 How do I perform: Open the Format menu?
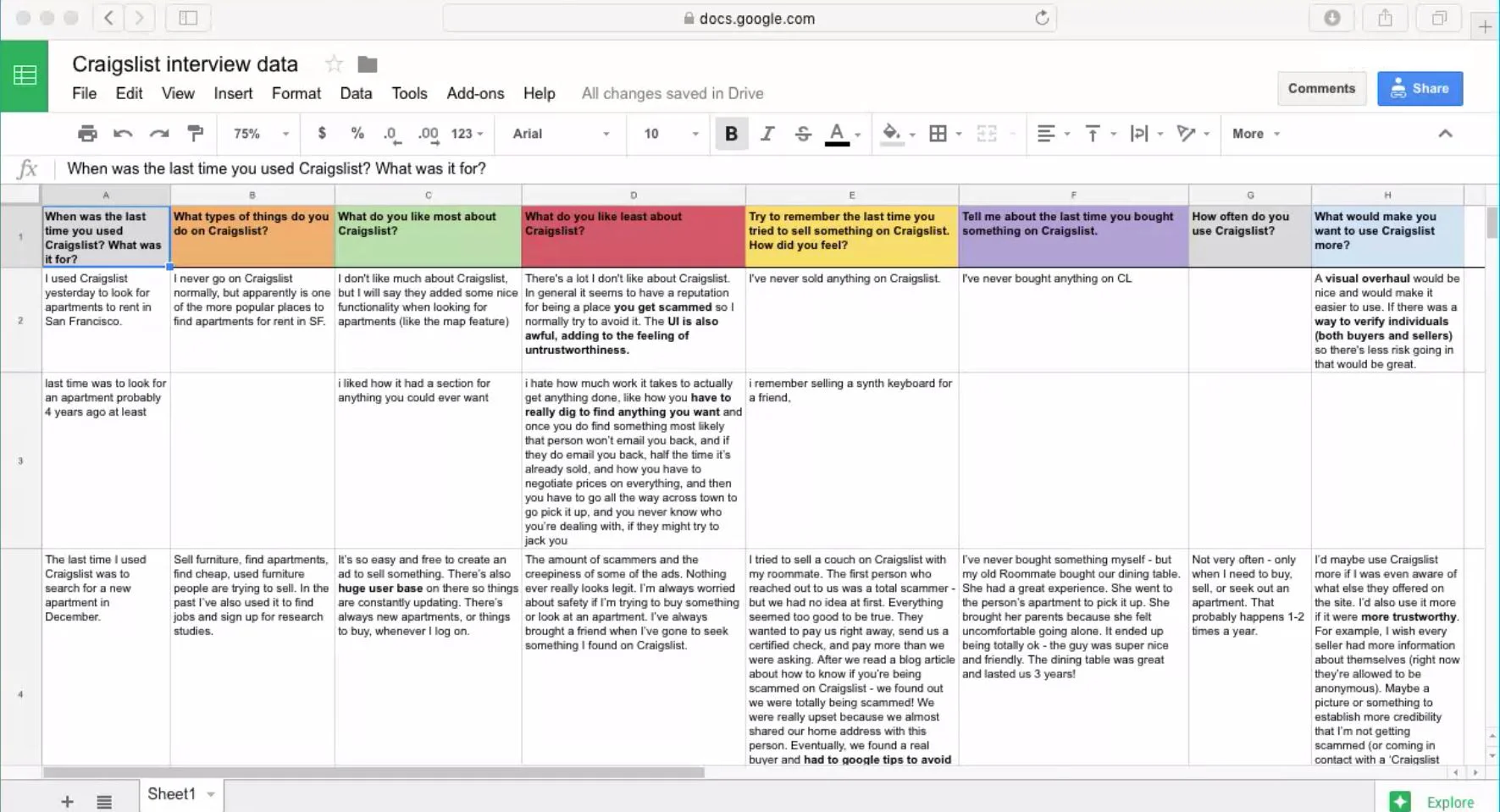pos(296,93)
